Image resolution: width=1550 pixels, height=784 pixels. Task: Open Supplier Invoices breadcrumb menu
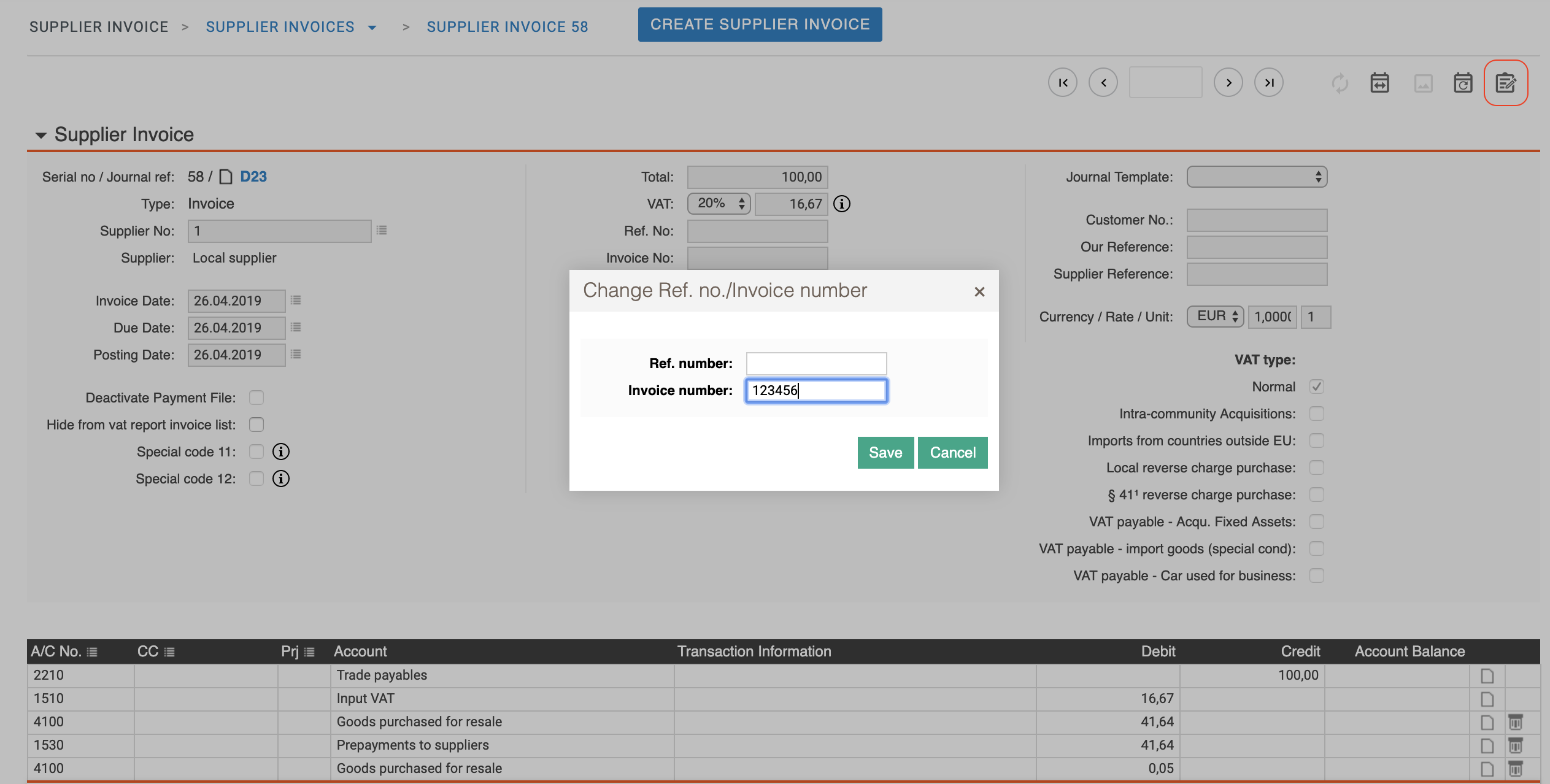point(372,27)
